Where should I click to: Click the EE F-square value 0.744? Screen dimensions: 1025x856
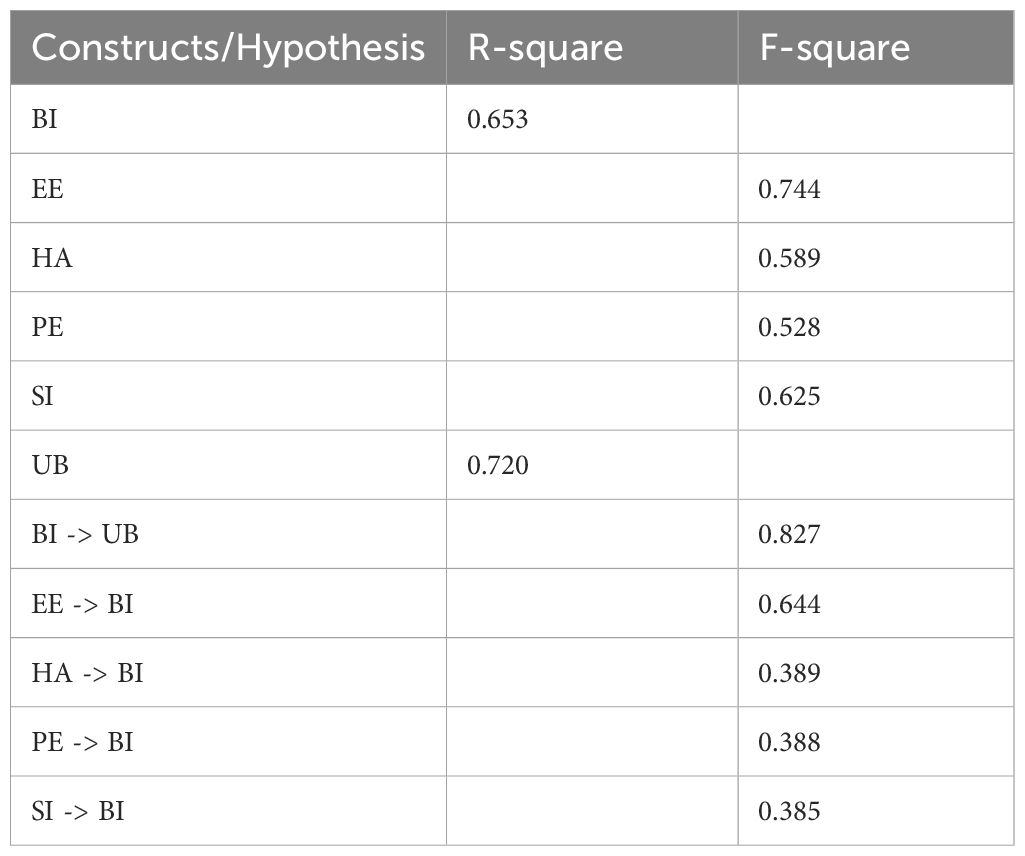(789, 189)
